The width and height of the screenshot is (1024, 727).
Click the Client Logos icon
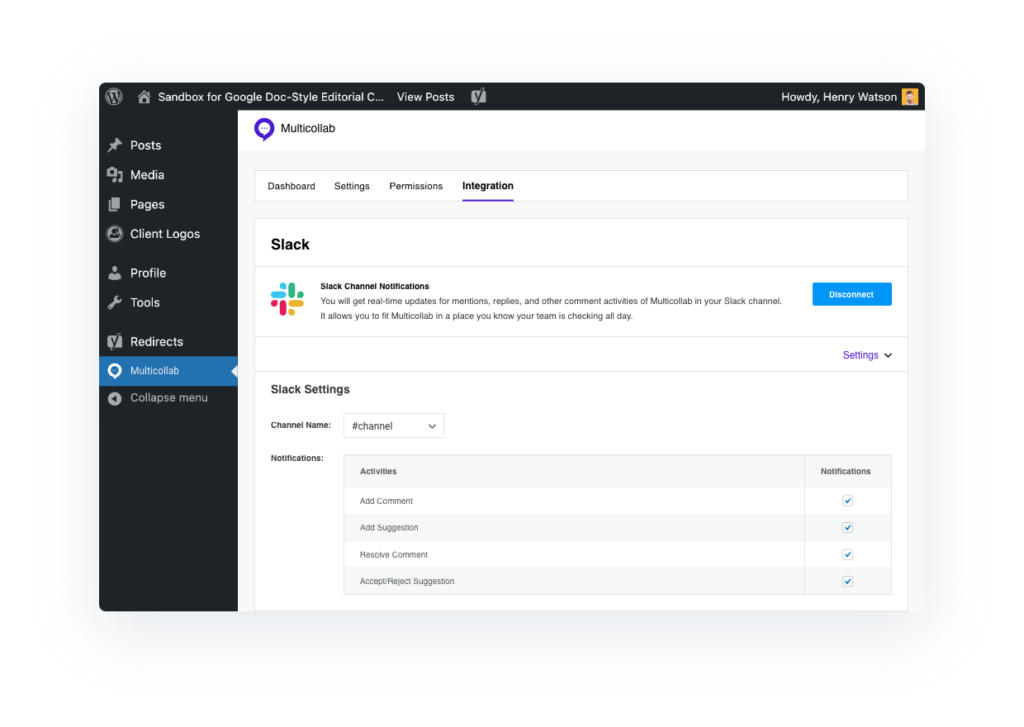(115, 234)
